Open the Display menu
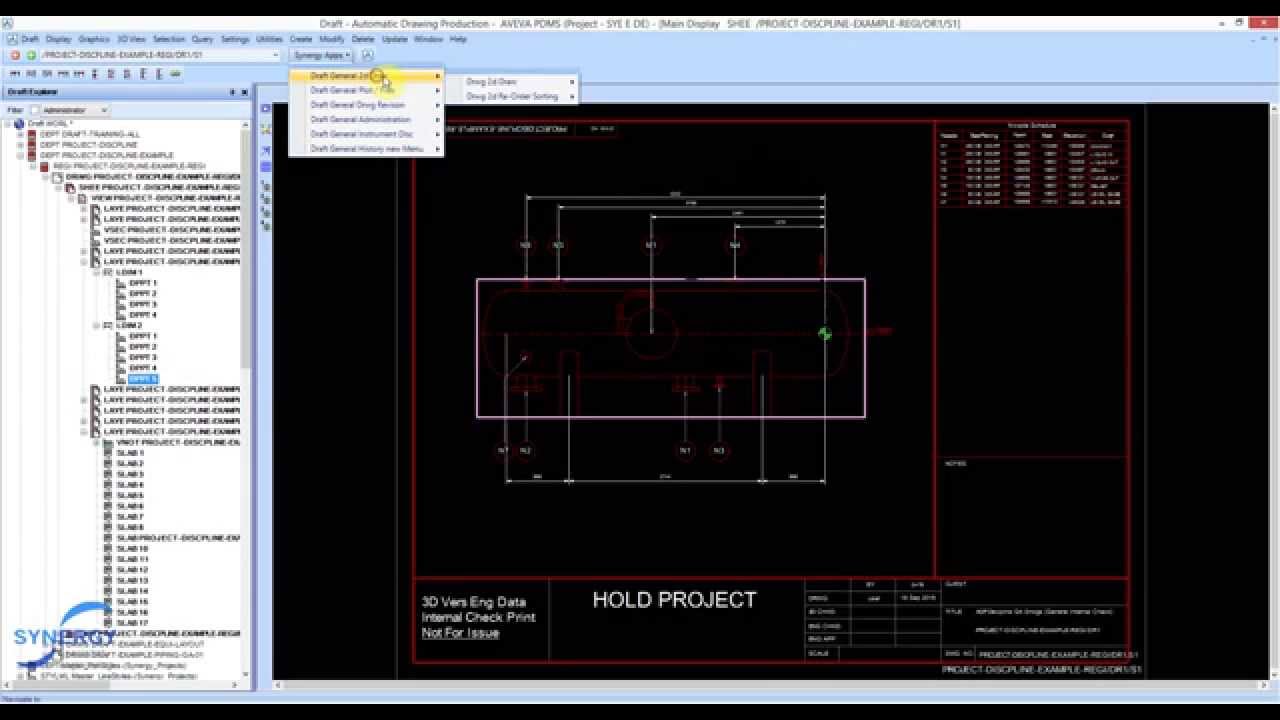 [58, 39]
